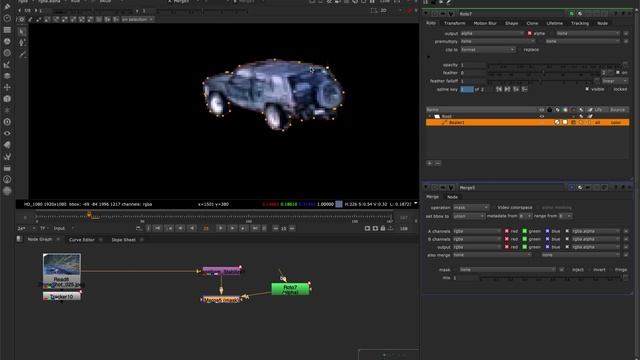Open the 3D nodes menu (cube icon)
Viewport: 640px width, 360px height.
click(x=7, y=99)
